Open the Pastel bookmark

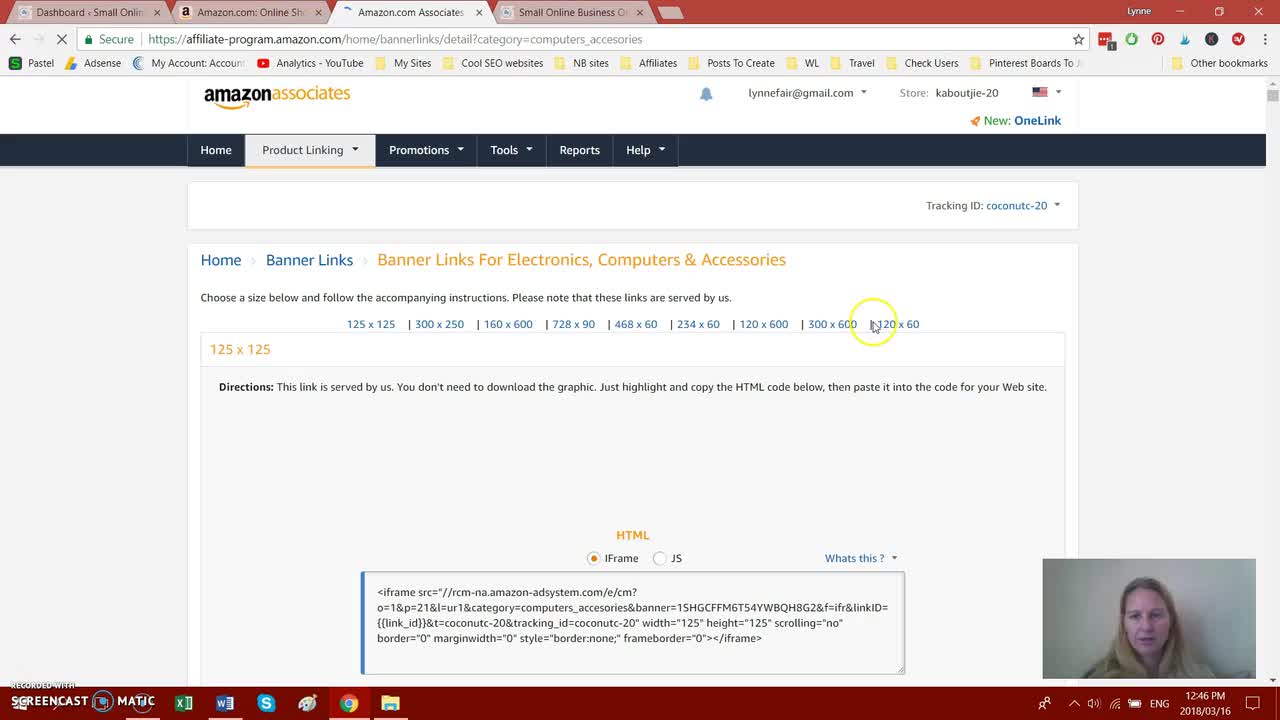[x=31, y=63]
